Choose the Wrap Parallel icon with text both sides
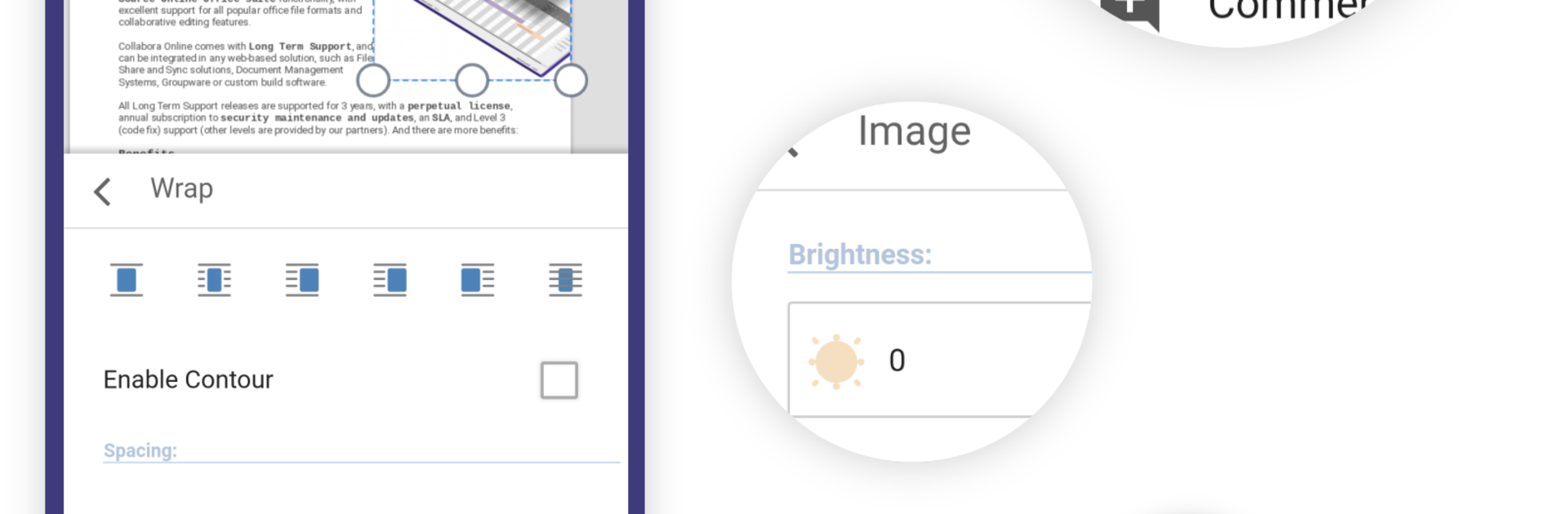This screenshot has width=1568, height=514. click(214, 280)
